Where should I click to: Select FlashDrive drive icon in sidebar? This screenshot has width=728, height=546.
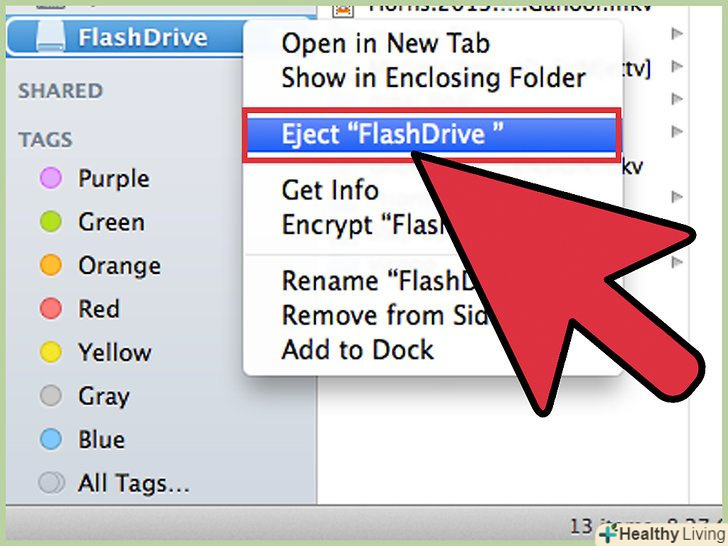tap(51, 37)
